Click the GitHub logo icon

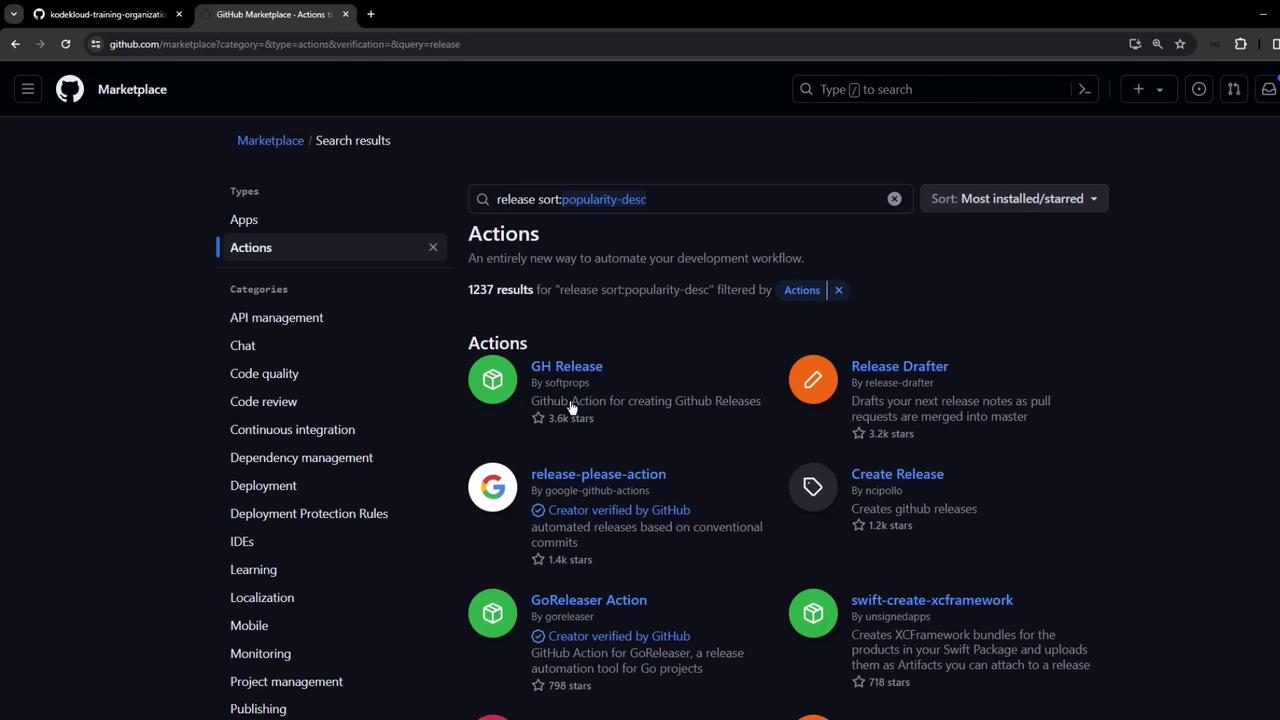70,89
